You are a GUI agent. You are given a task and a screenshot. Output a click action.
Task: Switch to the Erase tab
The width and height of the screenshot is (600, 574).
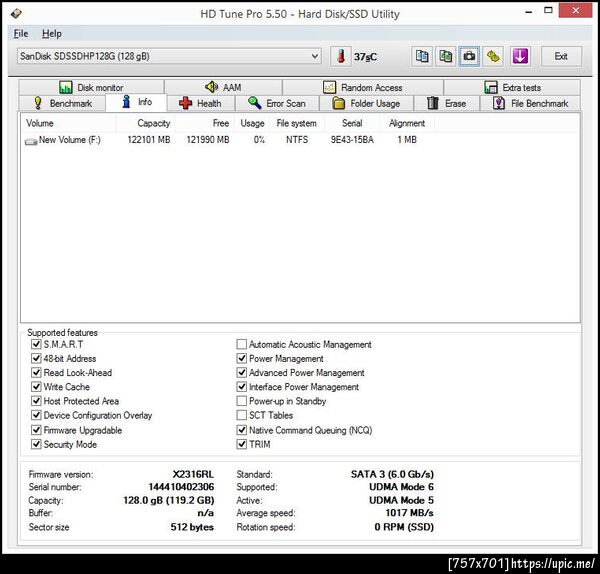point(447,103)
